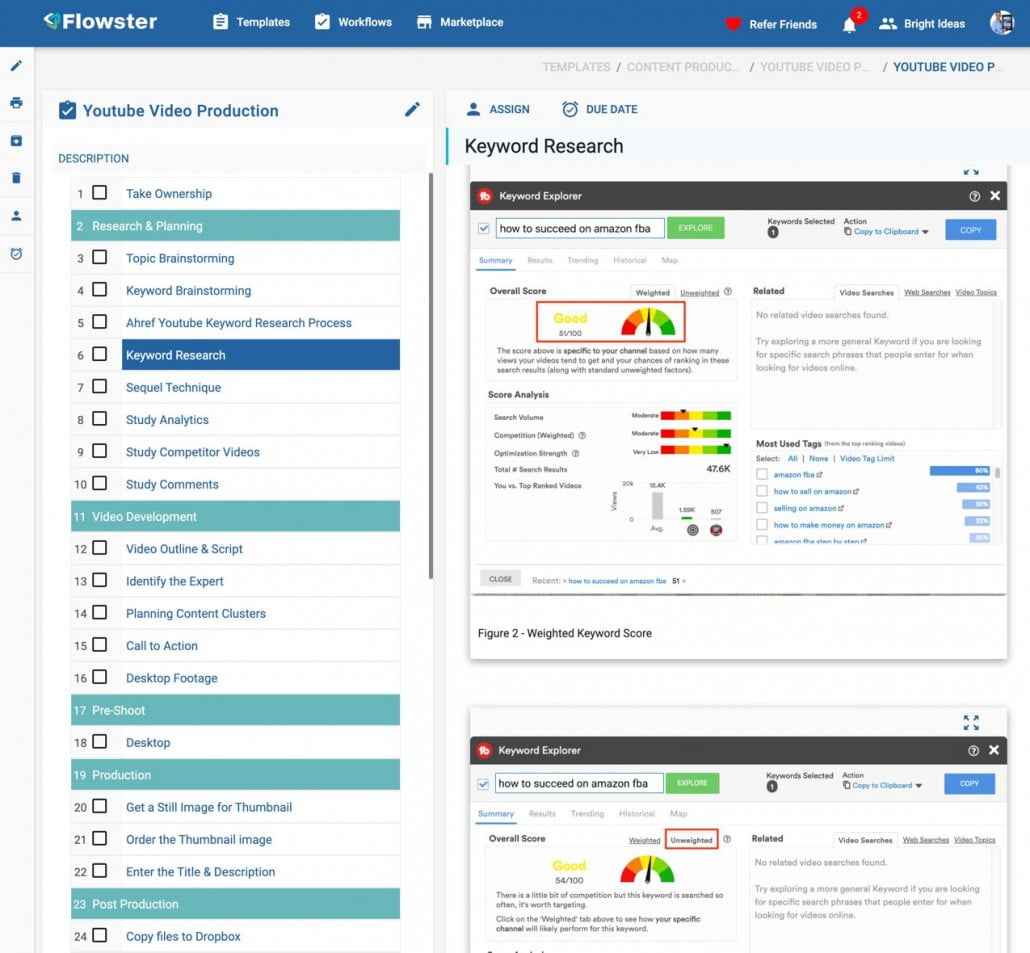Select the Production section header
This screenshot has width=1030, height=953.
(235, 775)
